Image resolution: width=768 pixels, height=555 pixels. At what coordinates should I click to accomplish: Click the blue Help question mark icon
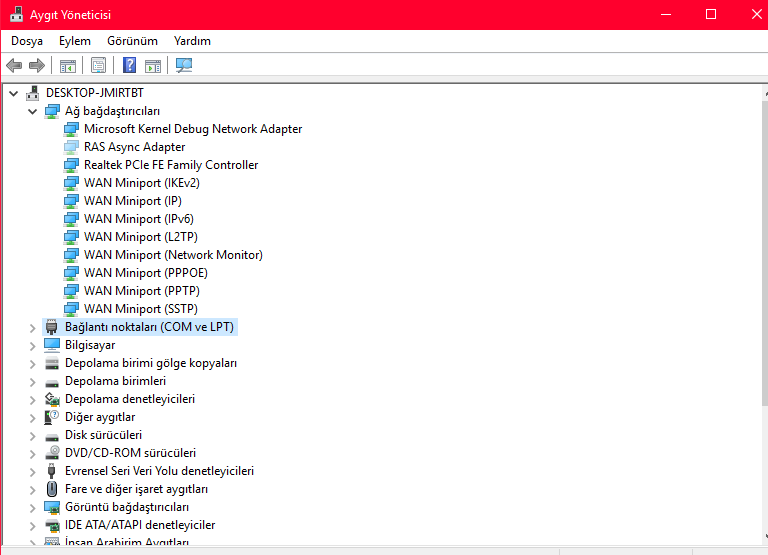click(129, 66)
